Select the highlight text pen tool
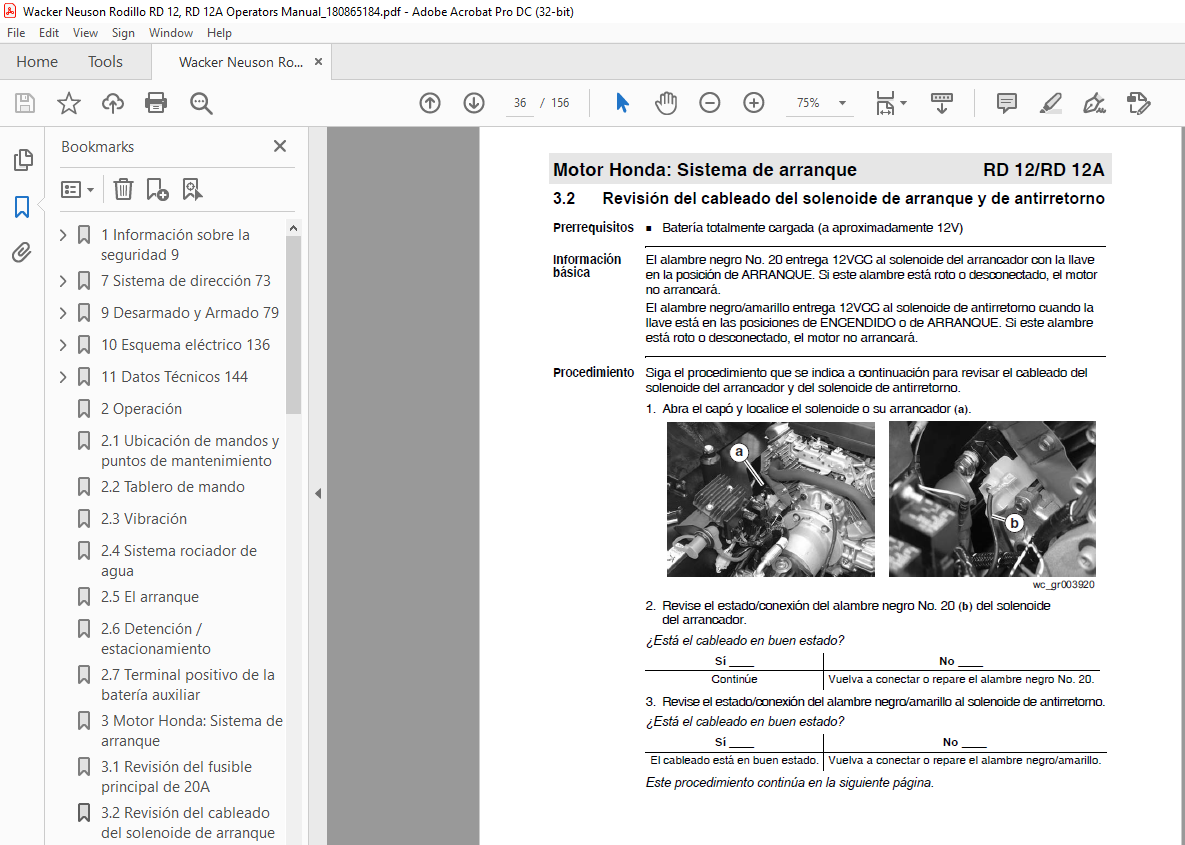Image resolution: width=1185 pixels, height=845 pixels. 1050,103
